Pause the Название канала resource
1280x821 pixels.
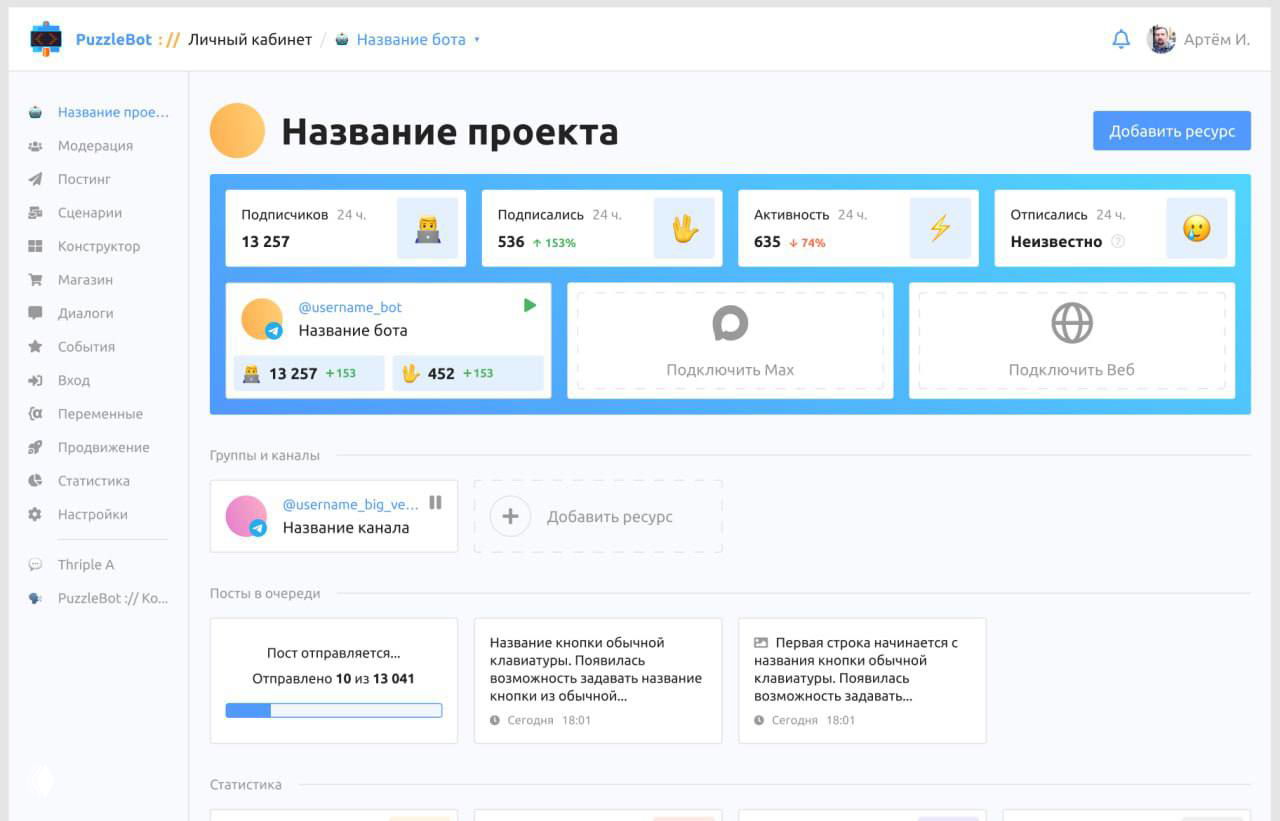coord(435,504)
